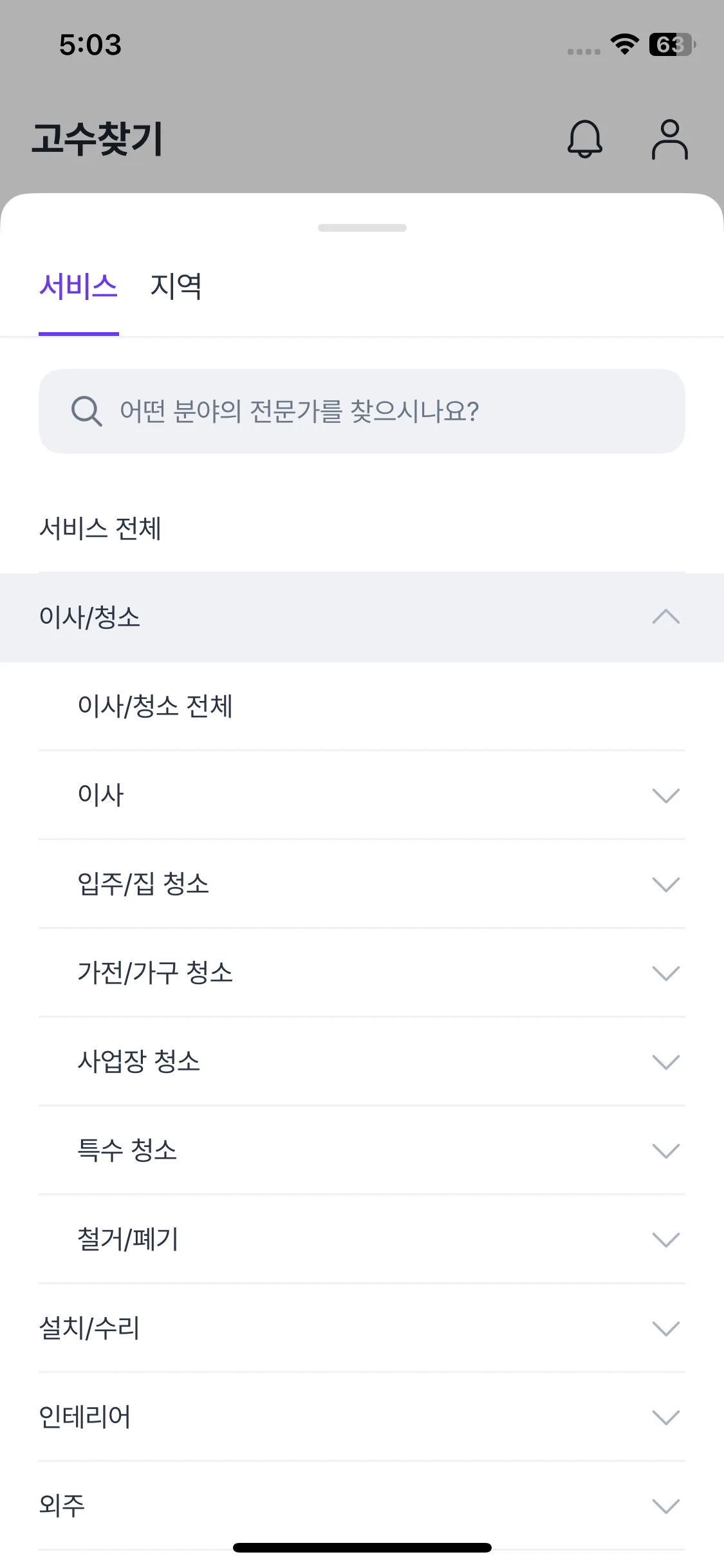Tap the battery indicator icon

pos(671,44)
